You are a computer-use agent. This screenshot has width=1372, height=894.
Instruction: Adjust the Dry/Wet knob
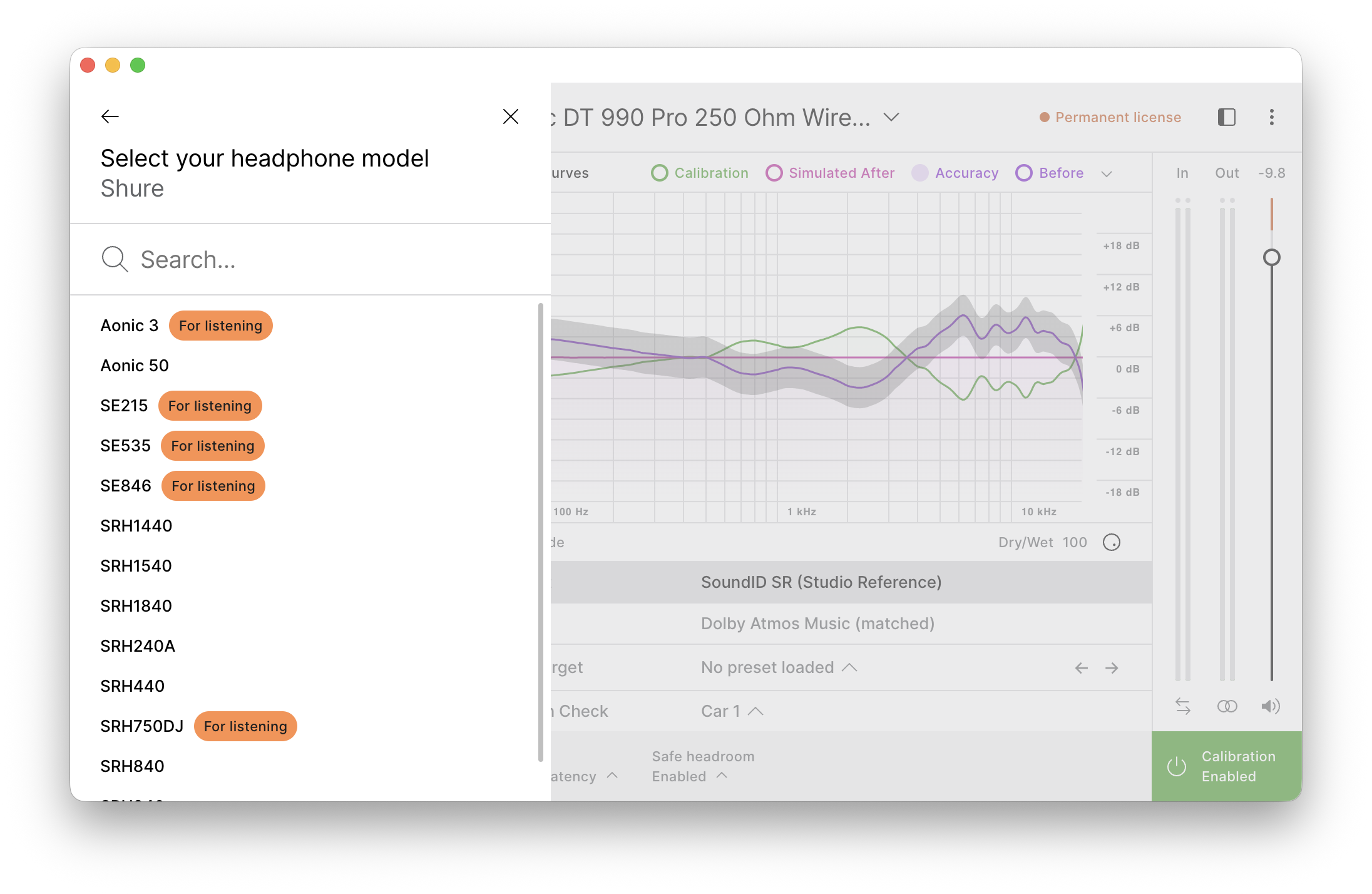[x=1112, y=542]
